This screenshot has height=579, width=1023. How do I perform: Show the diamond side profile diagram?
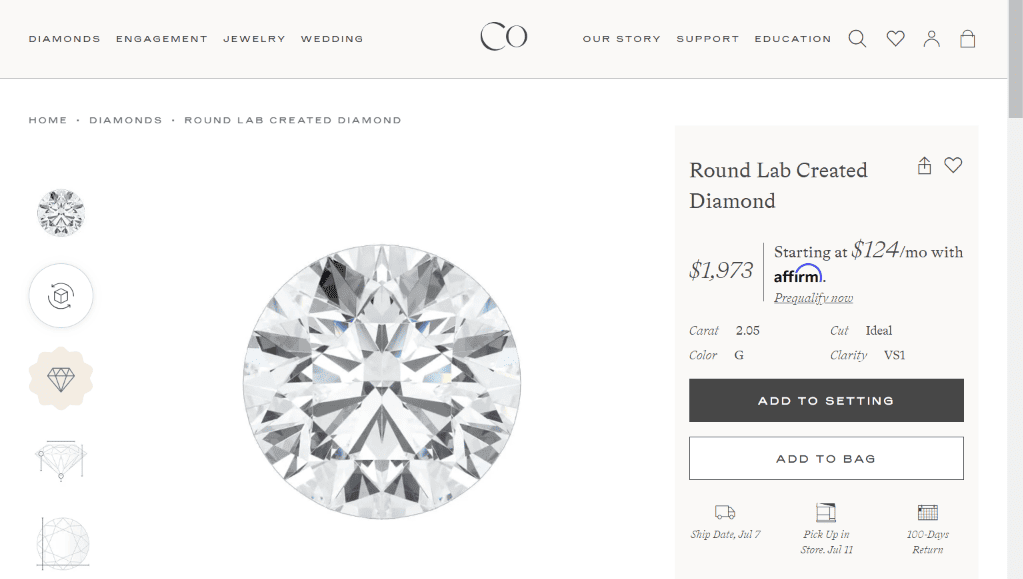pos(61,460)
